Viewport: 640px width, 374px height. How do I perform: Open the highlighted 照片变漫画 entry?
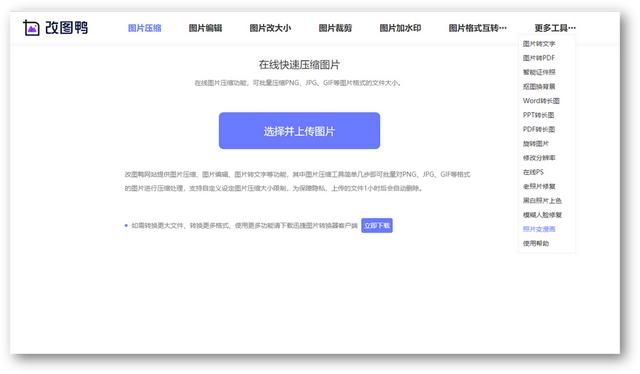pyautogui.click(x=539, y=229)
